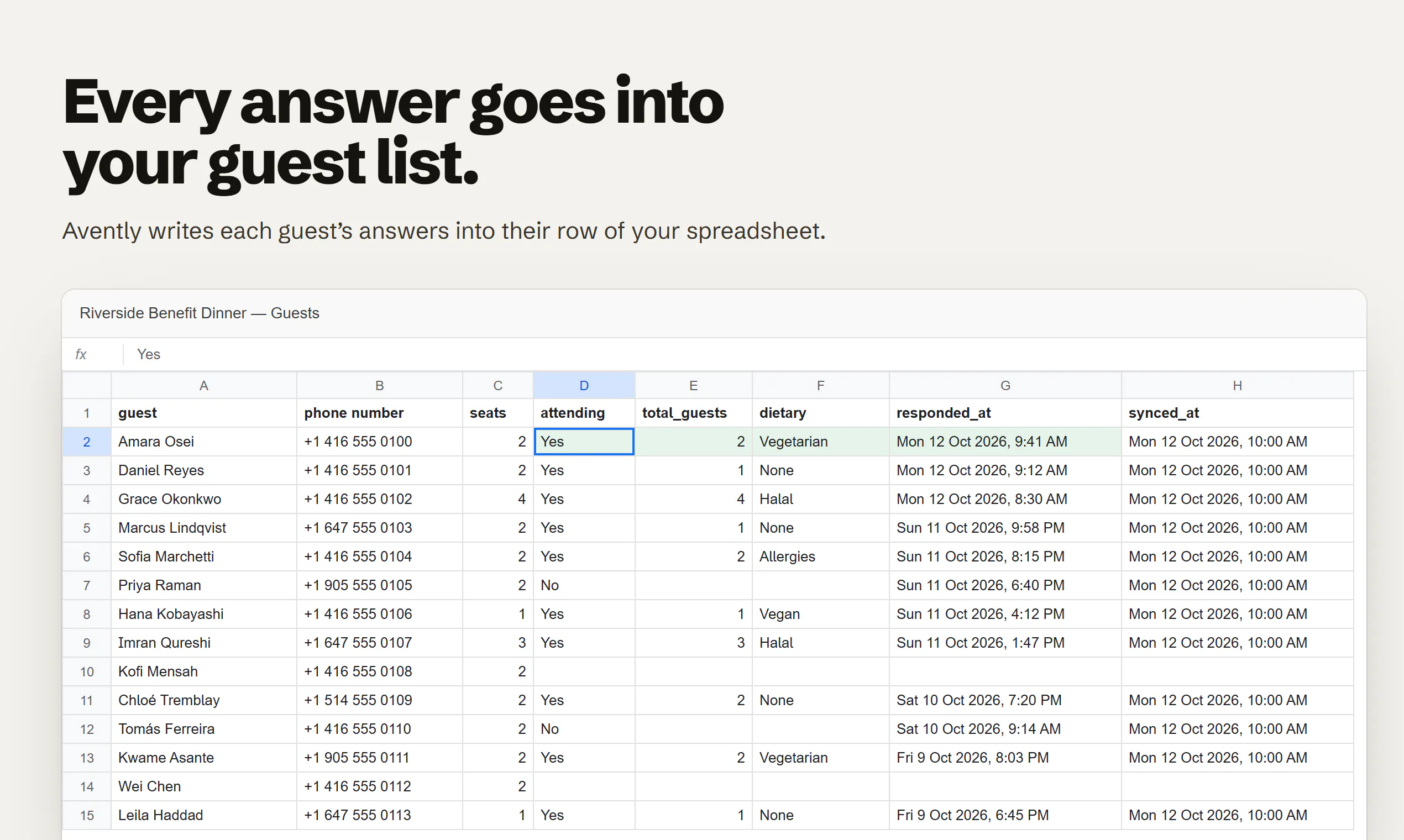Click the 'Chloé Tremblay' cell
This screenshot has width=1404, height=840.
point(204,700)
